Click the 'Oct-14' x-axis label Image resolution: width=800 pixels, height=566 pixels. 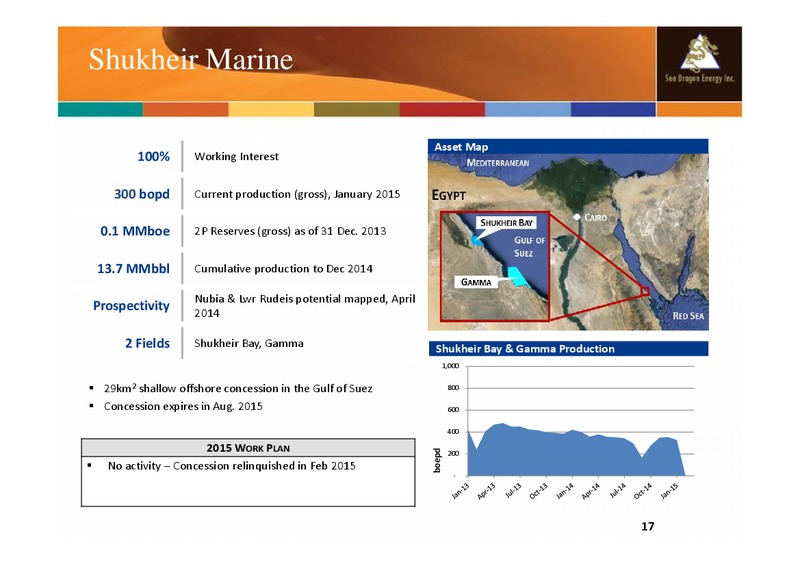point(643,491)
